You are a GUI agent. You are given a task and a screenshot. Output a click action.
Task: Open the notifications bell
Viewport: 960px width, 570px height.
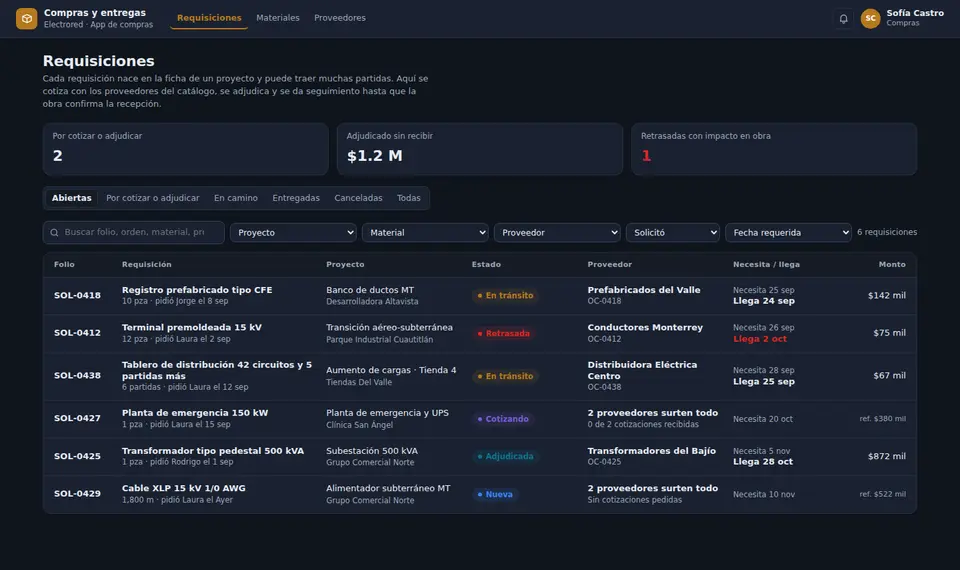tap(843, 18)
